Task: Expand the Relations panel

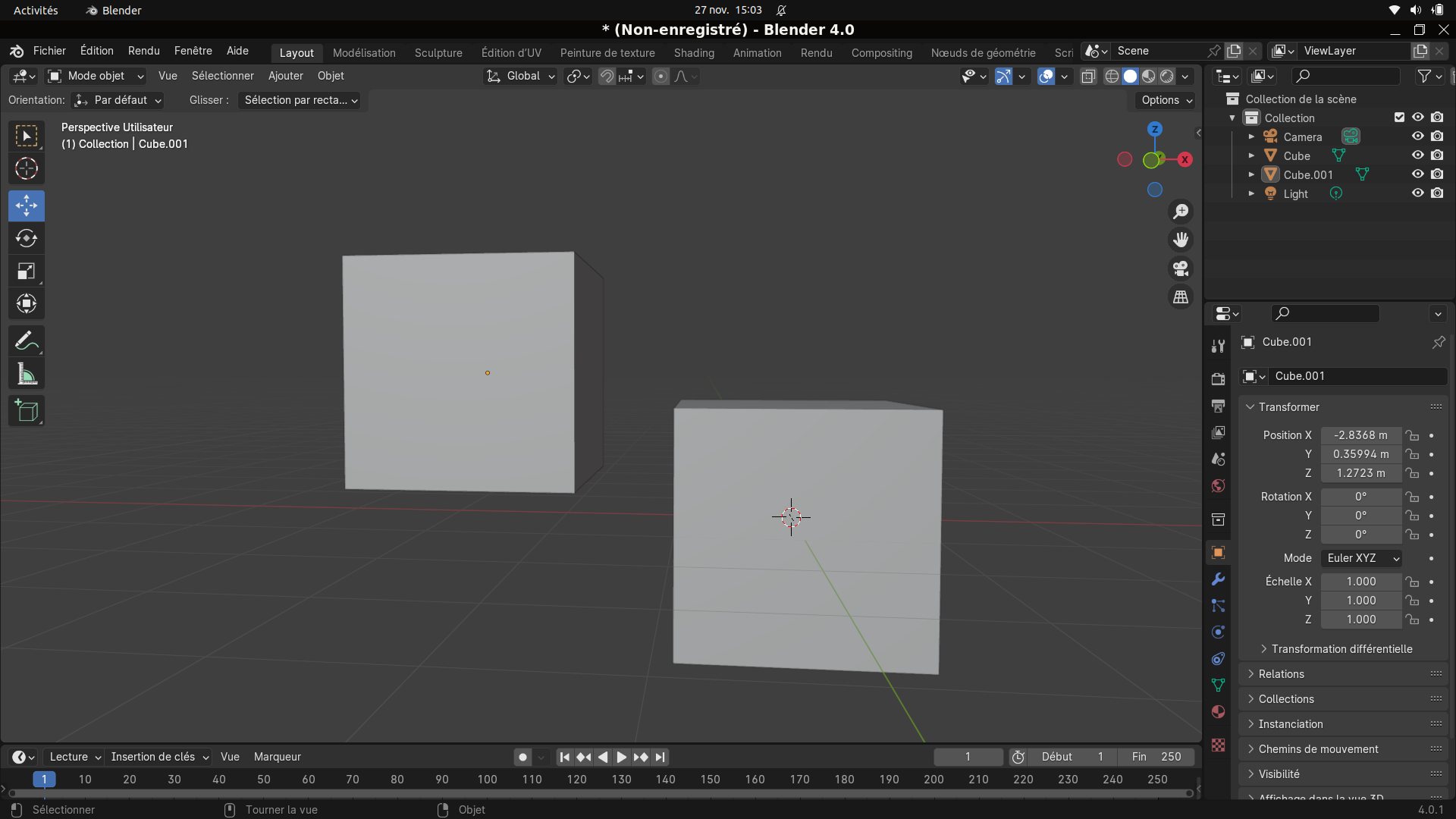Action: tap(1343, 674)
